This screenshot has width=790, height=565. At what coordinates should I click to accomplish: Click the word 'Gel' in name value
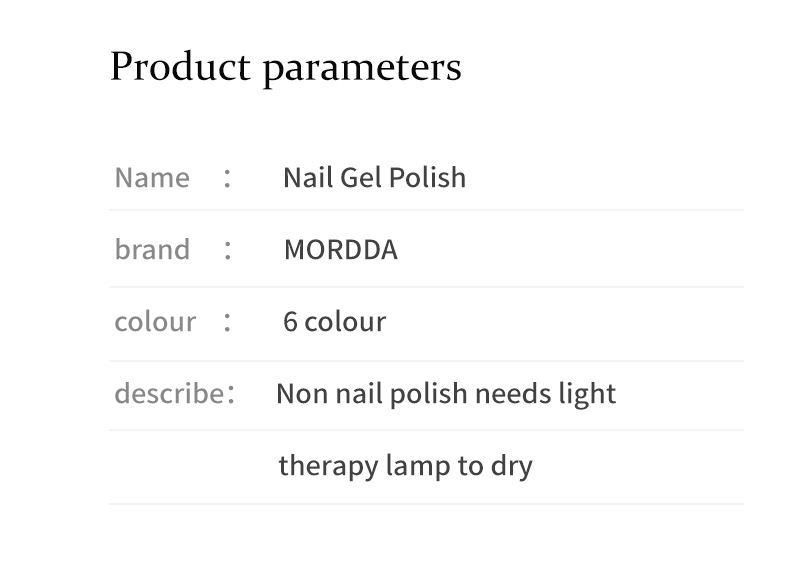(361, 177)
